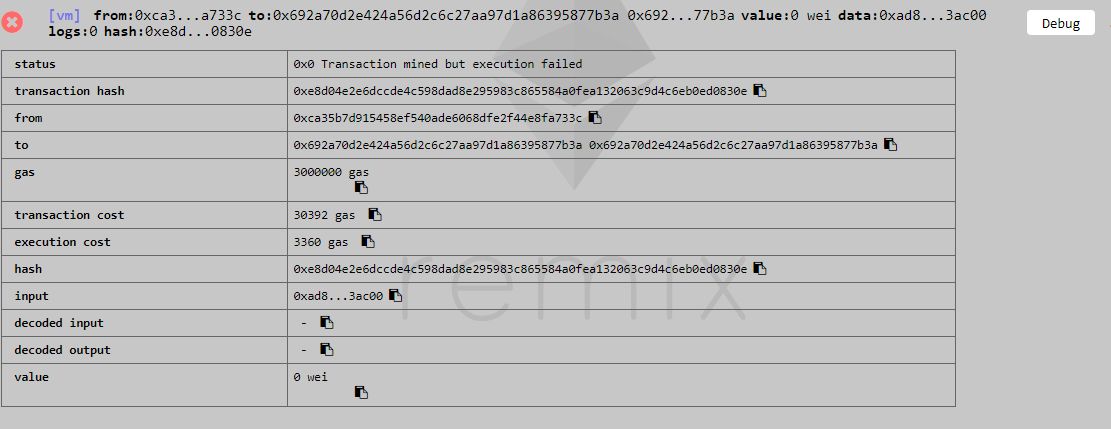The width and height of the screenshot is (1111, 429).
Task: Click the [vm] tag in log header
Action: click(x=64, y=15)
